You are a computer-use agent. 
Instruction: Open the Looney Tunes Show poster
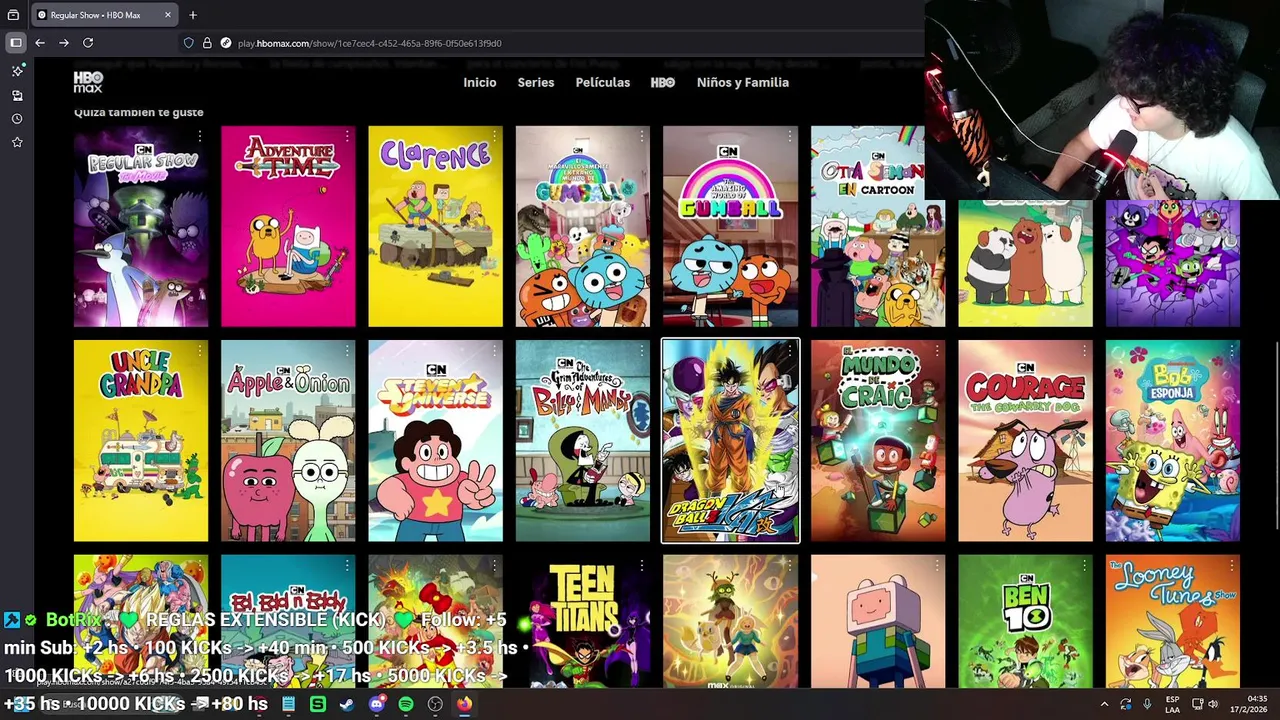click(1173, 622)
